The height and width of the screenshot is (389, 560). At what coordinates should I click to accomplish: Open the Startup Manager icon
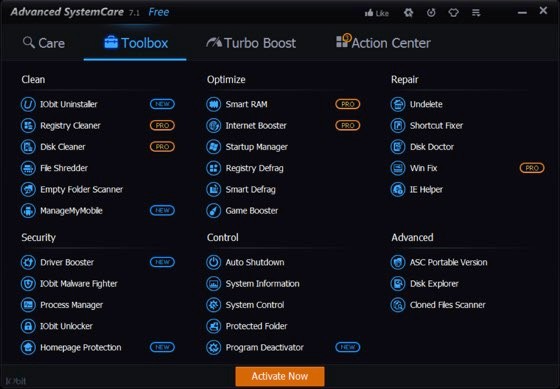point(214,147)
